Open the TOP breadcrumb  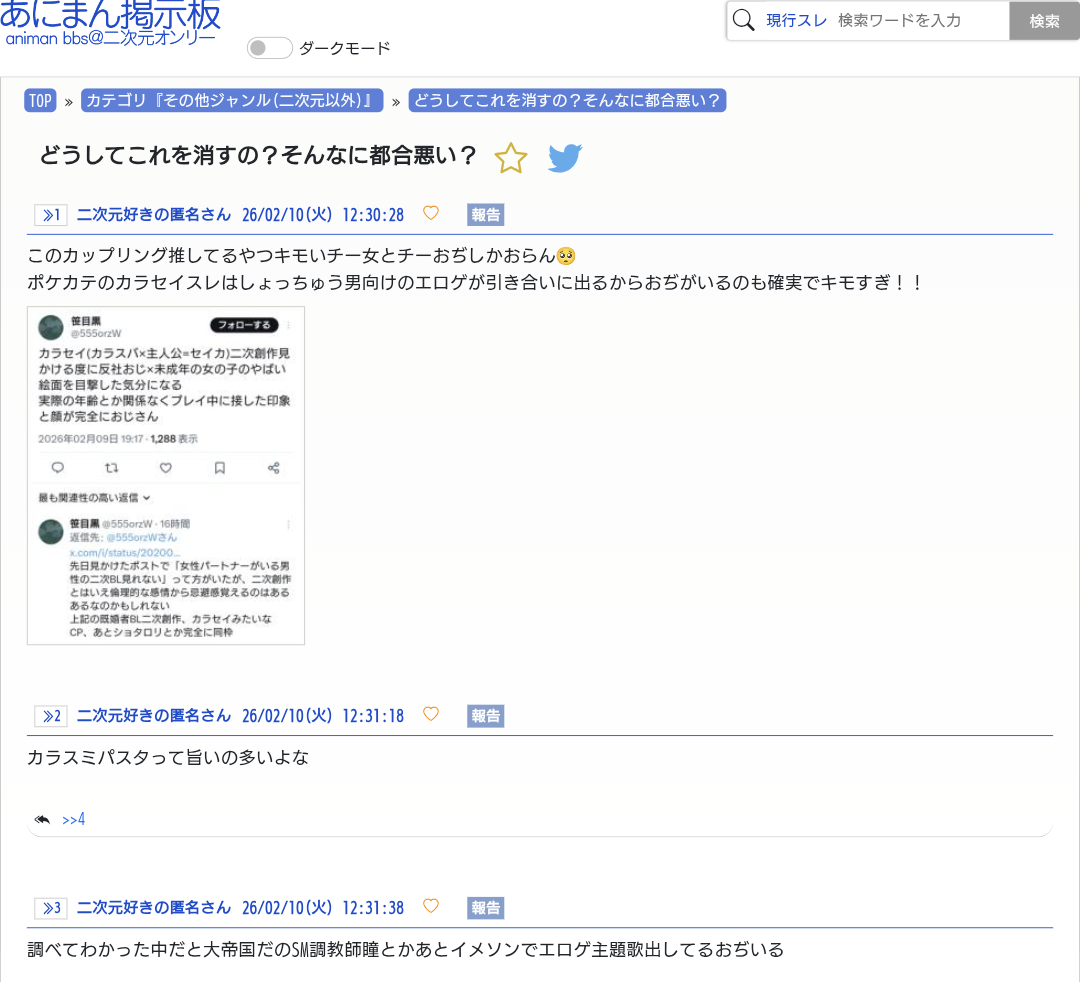[x=40, y=101]
